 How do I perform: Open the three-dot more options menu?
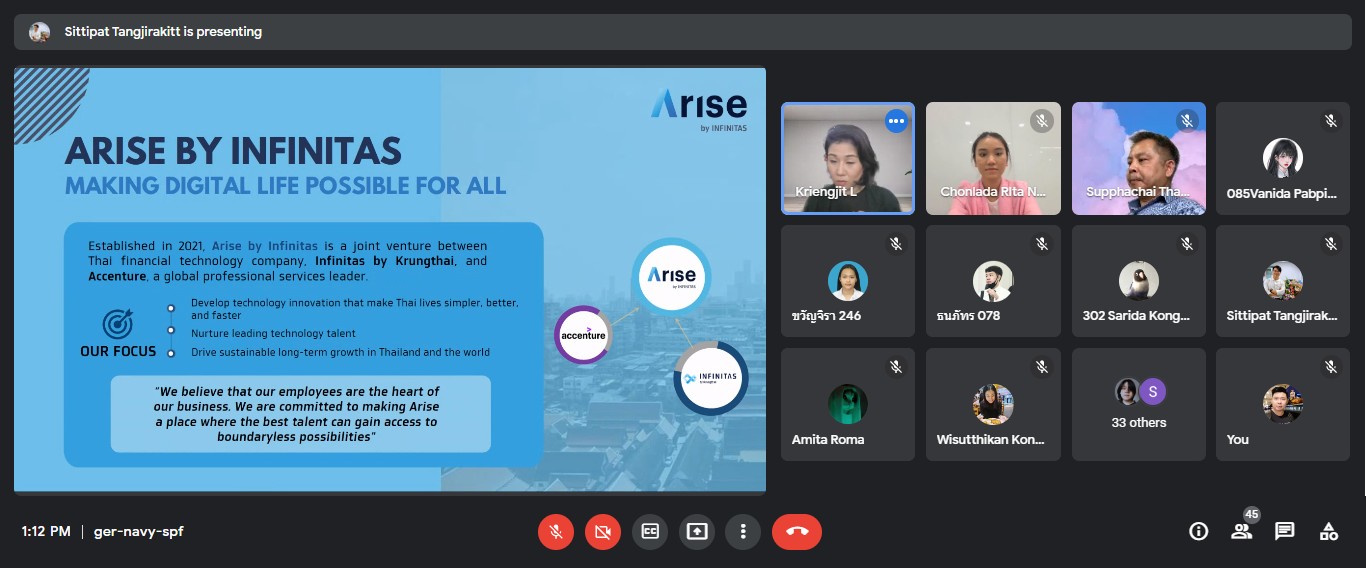(743, 532)
